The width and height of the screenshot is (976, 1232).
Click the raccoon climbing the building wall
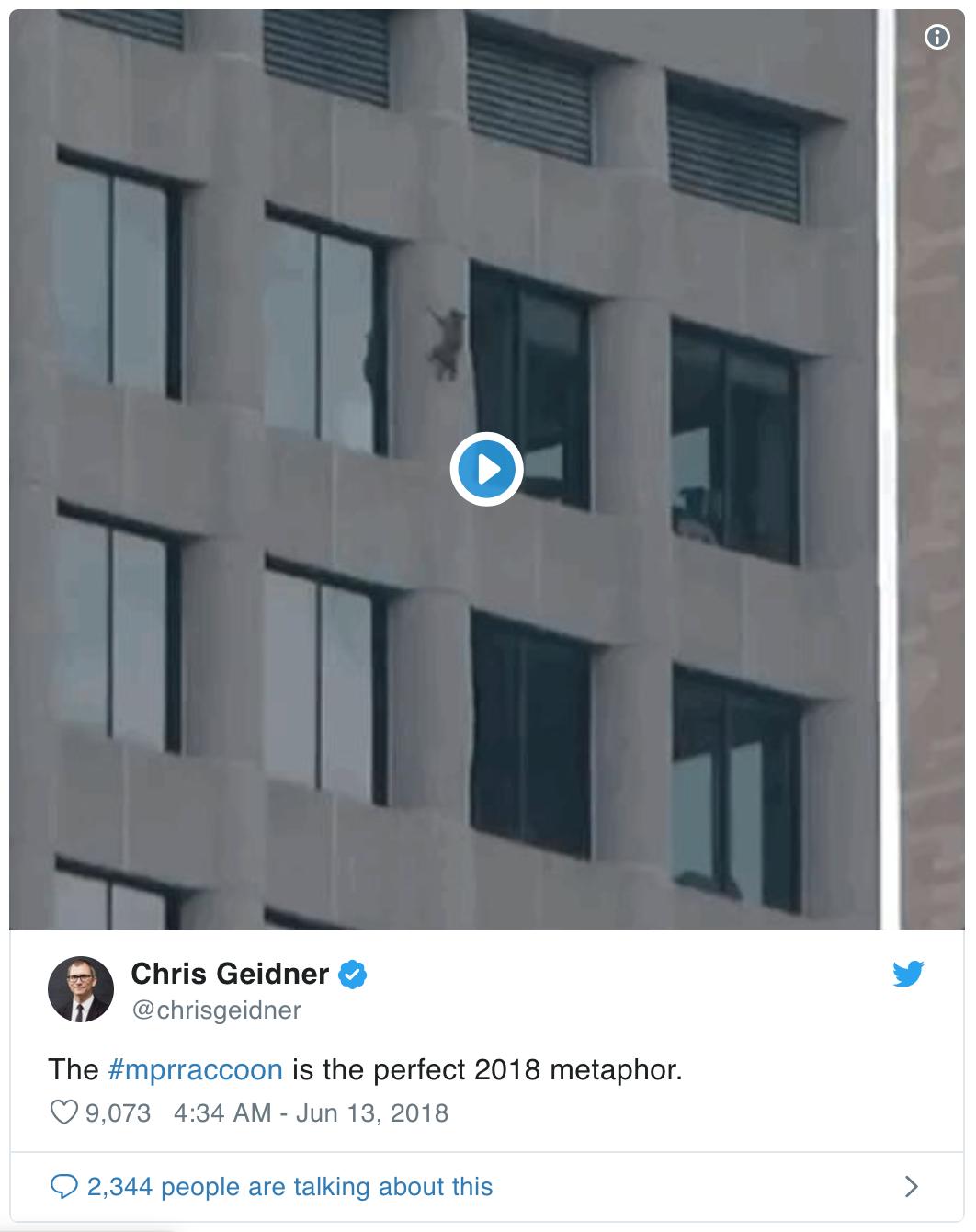(445, 343)
